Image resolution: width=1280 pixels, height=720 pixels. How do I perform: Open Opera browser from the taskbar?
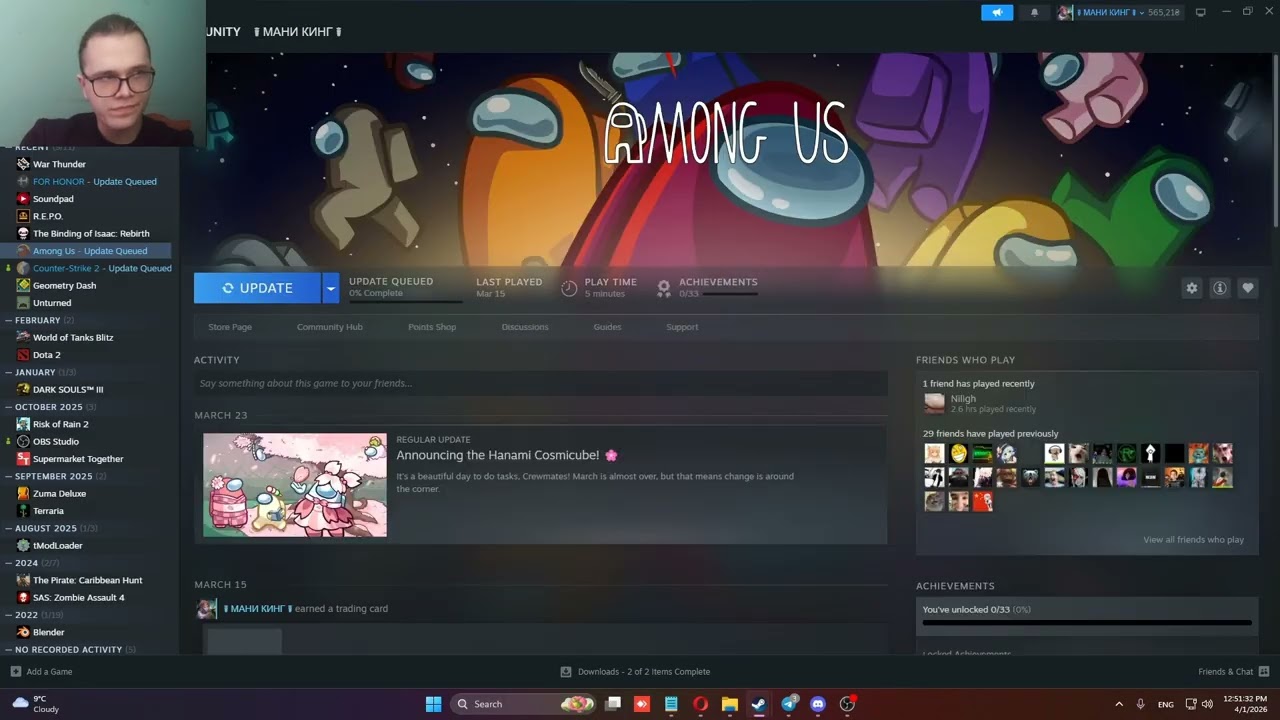(700, 704)
